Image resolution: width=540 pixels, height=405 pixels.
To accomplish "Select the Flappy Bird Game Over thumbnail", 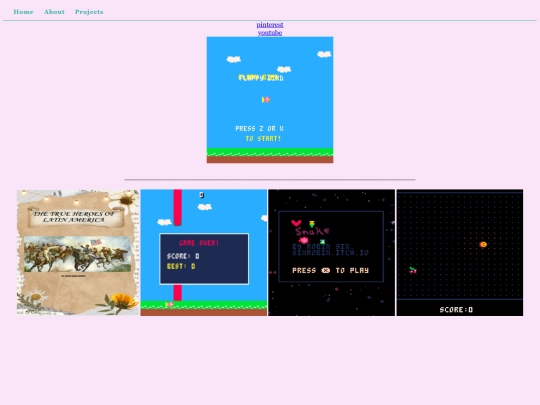I will 204,252.
